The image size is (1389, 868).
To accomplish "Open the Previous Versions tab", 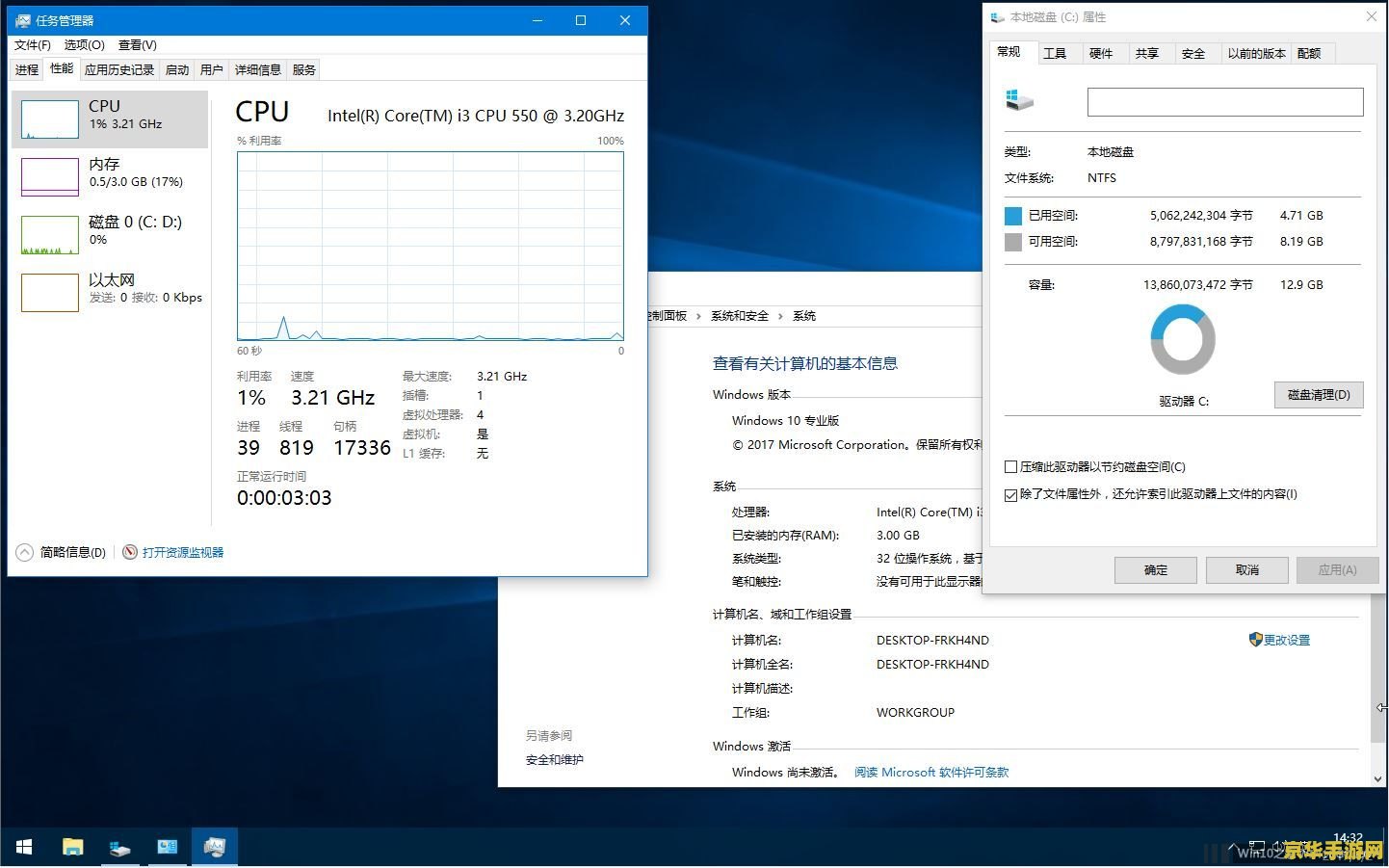I will [1256, 54].
